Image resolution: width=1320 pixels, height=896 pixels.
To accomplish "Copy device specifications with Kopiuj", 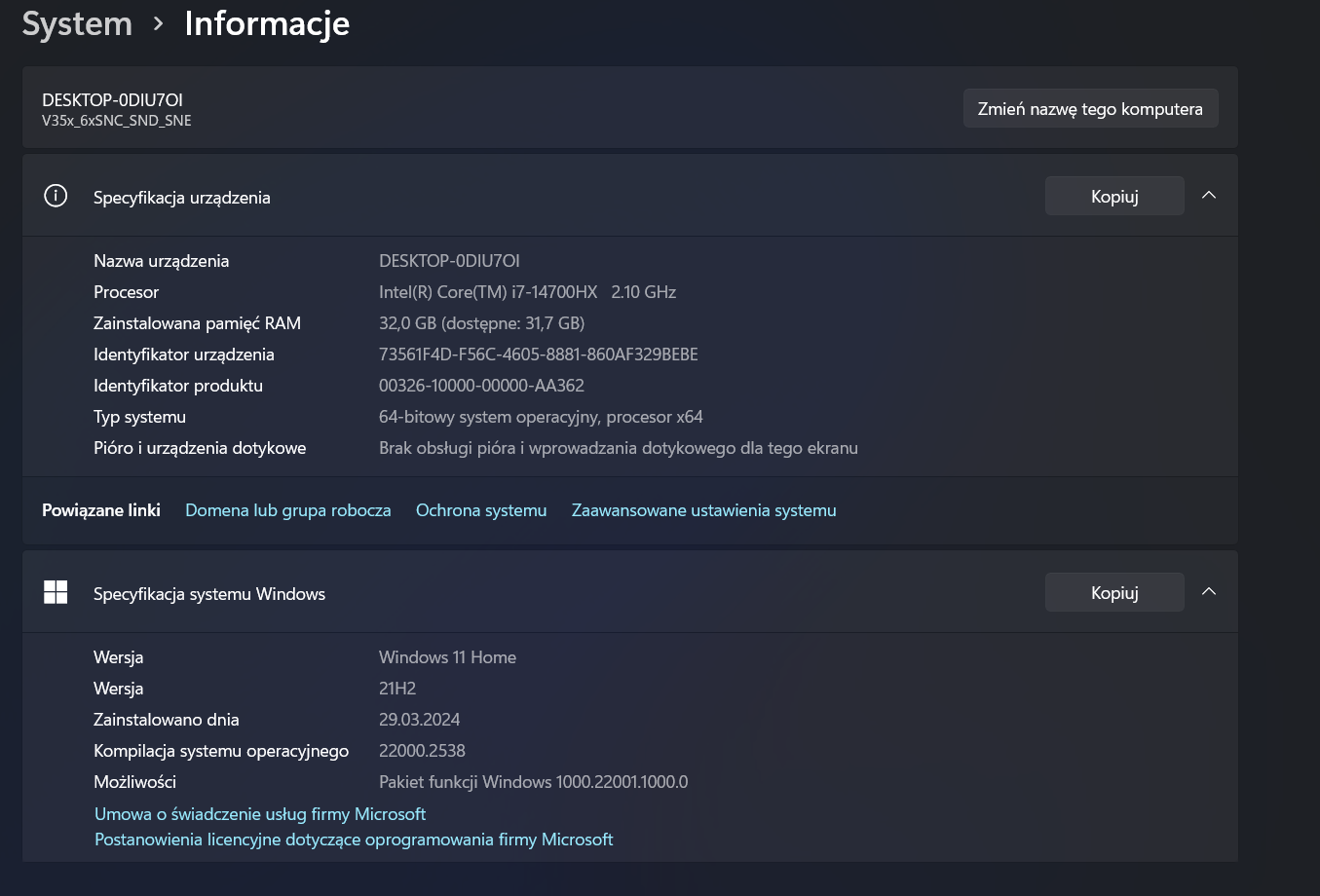I will point(1114,196).
